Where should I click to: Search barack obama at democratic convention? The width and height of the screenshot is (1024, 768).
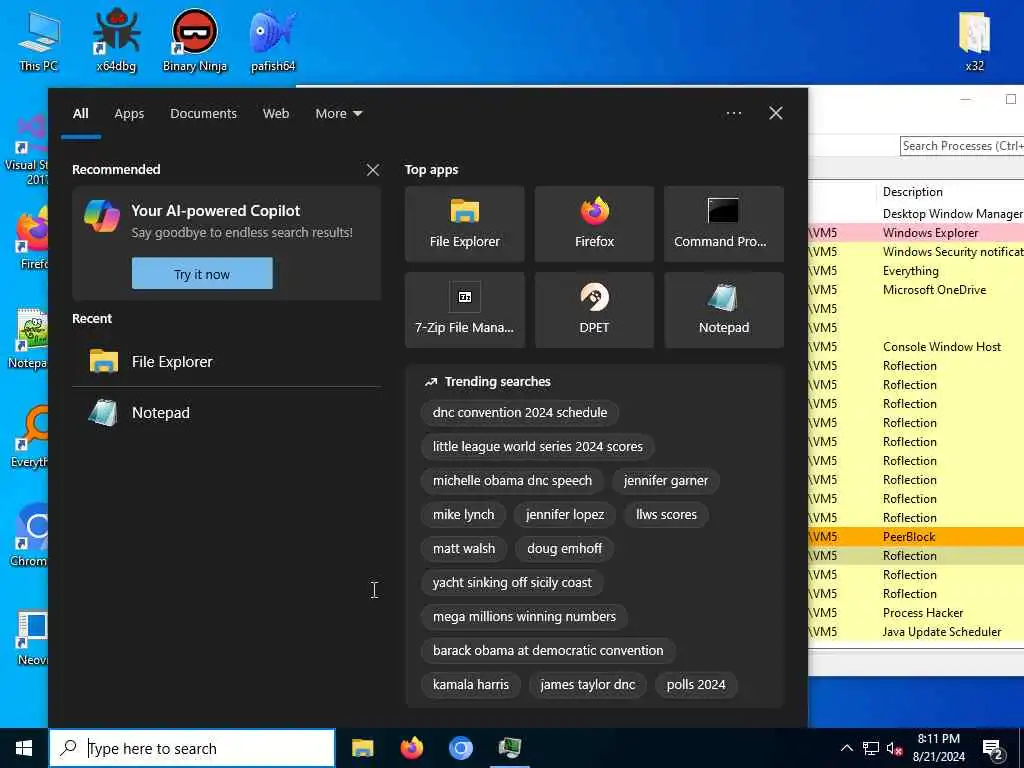point(548,650)
